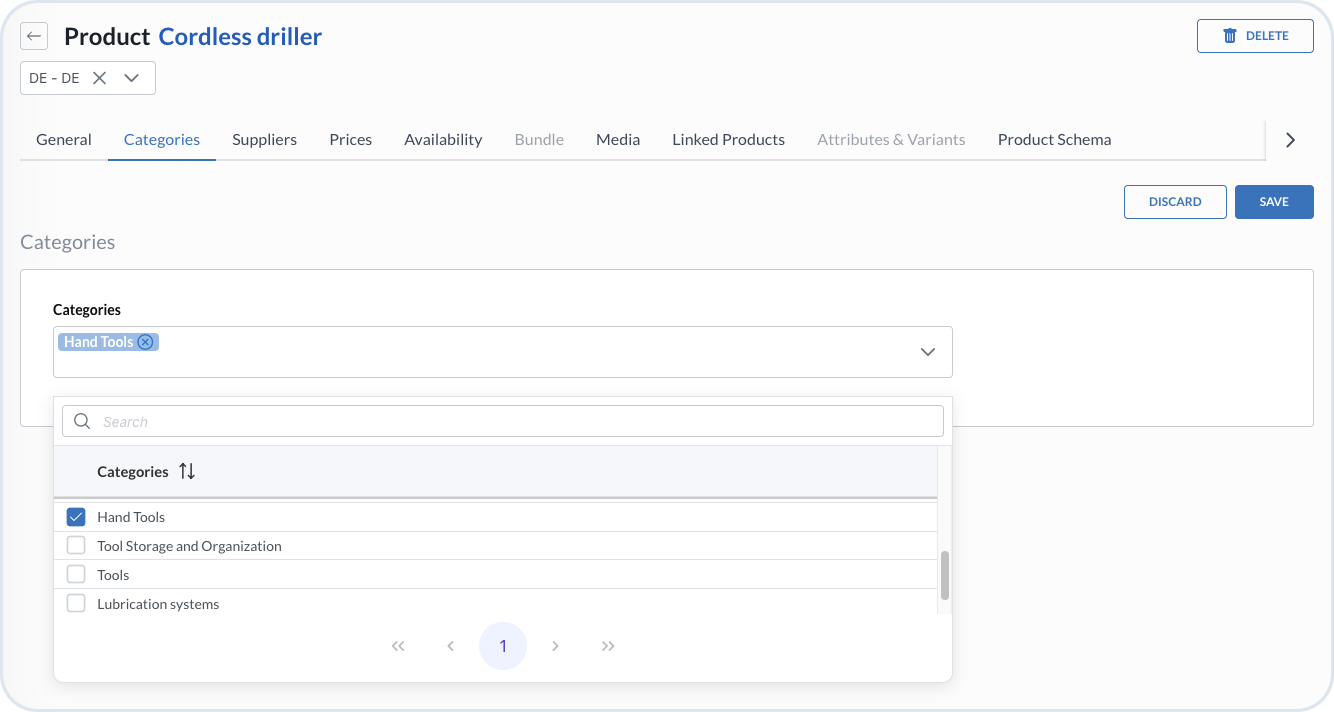Click the Delete product button
The image size is (1334, 712).
tap(1255, 36)
